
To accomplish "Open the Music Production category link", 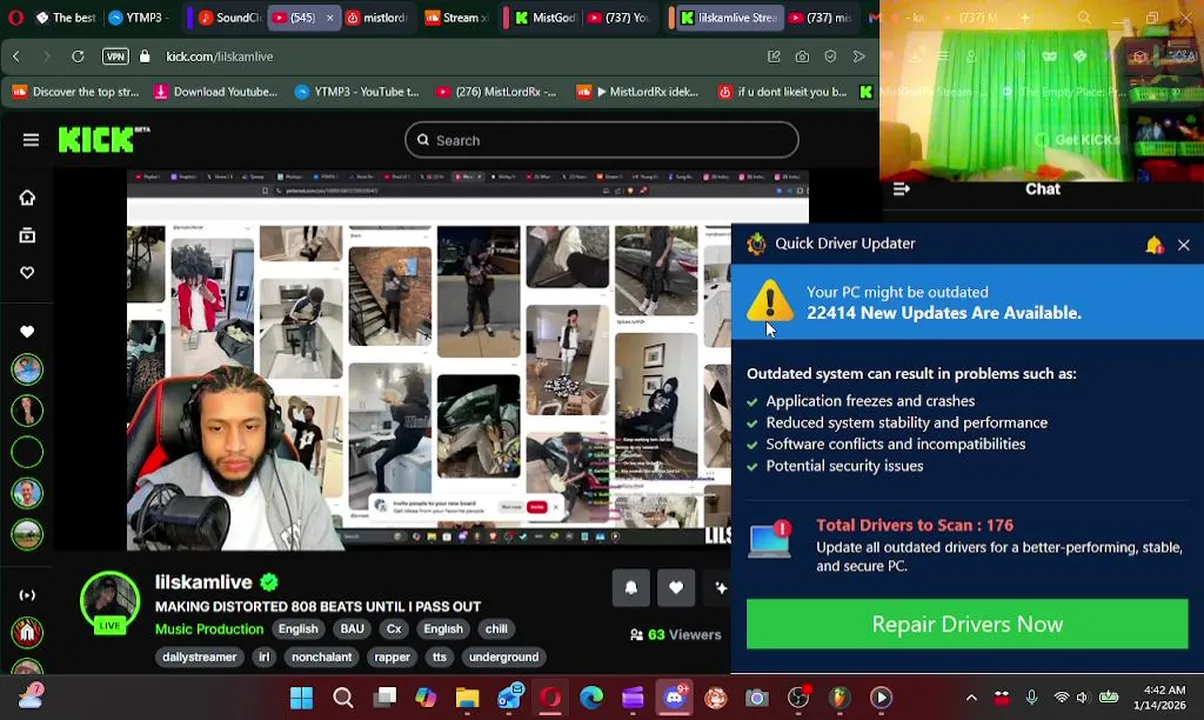I will pos(209,629).
